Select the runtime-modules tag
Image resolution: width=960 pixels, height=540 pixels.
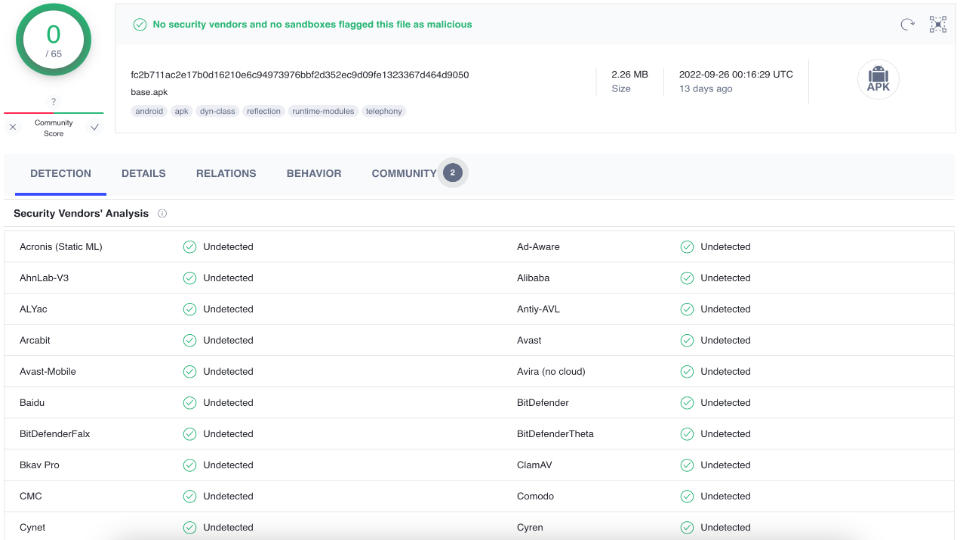323,111
